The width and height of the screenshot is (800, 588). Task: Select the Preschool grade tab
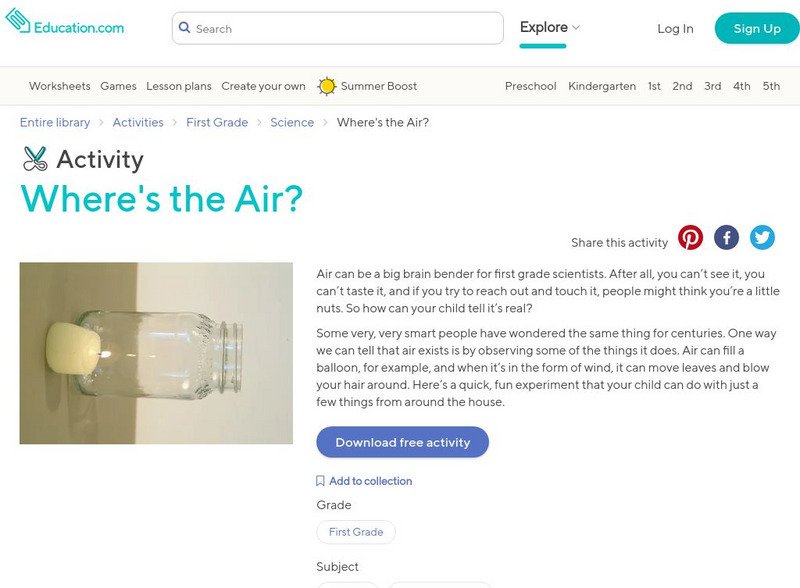click(530, 86)
